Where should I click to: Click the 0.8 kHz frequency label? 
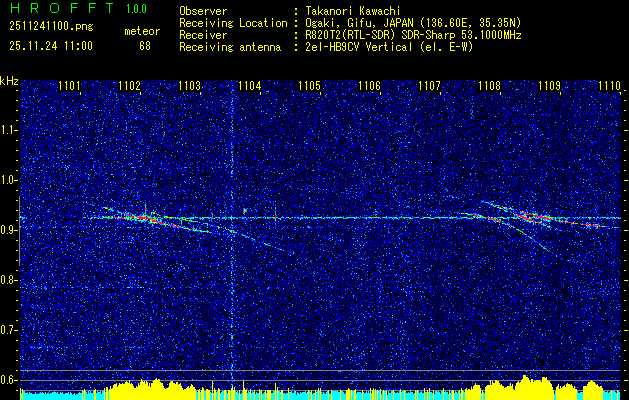click(x=7, y=280)
